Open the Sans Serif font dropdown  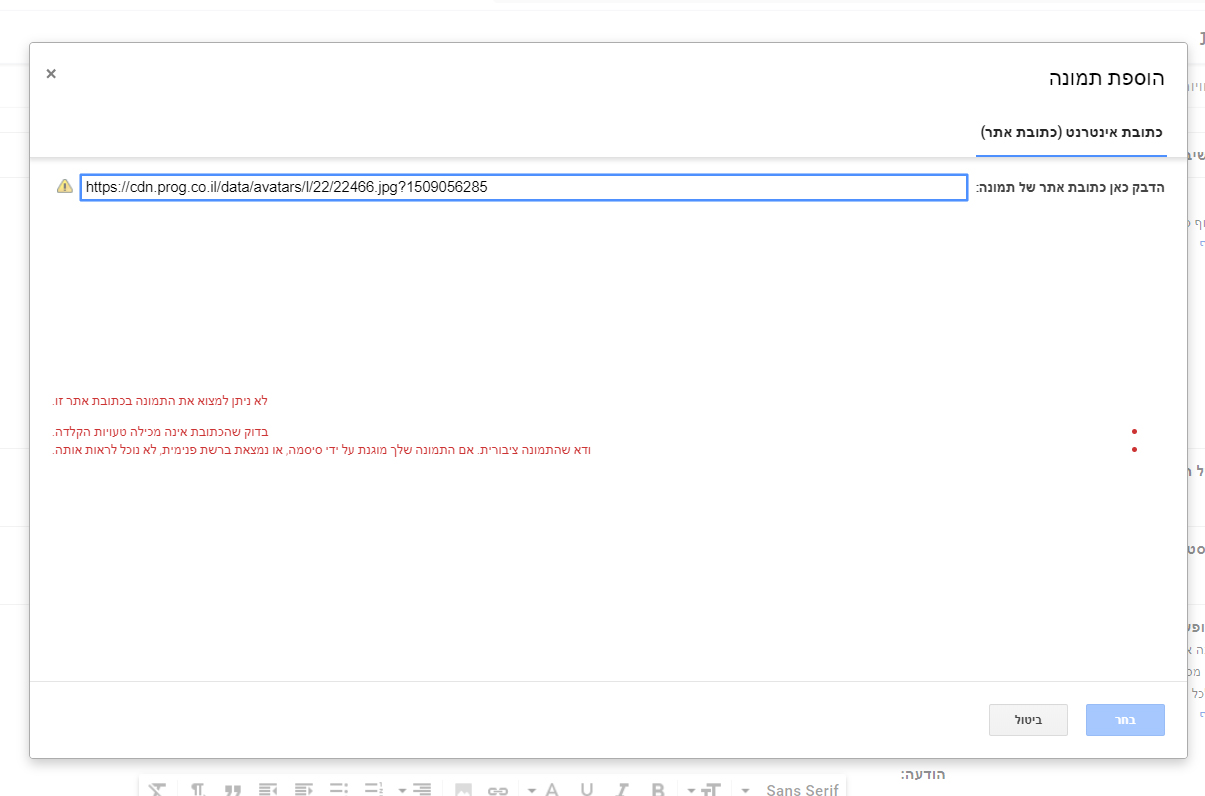click(790, 790)
